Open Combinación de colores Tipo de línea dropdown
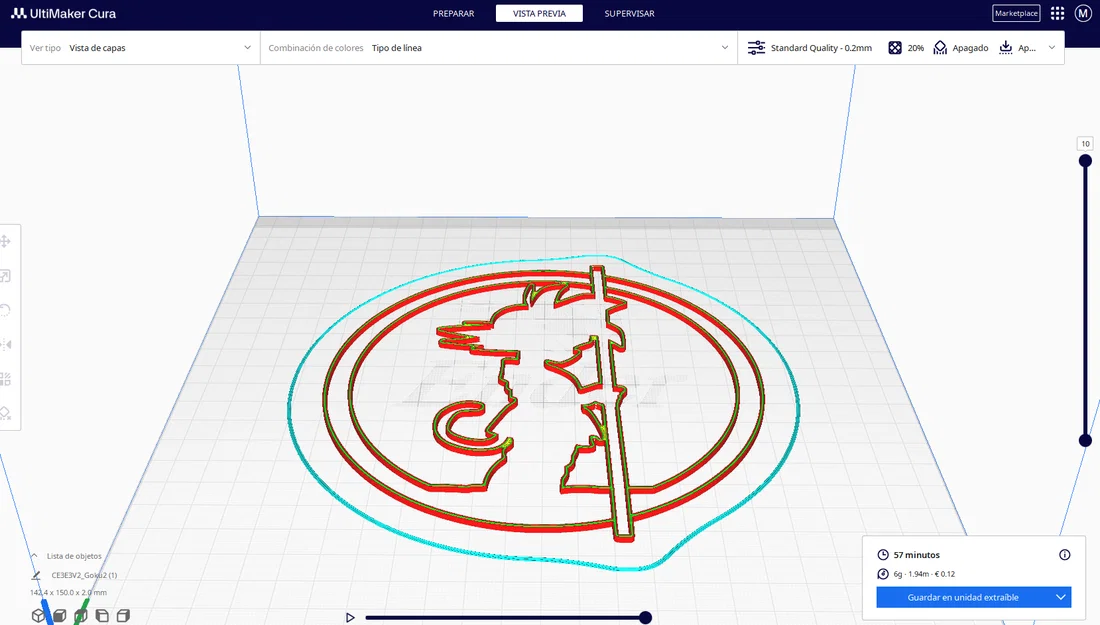 click(499, 48)
